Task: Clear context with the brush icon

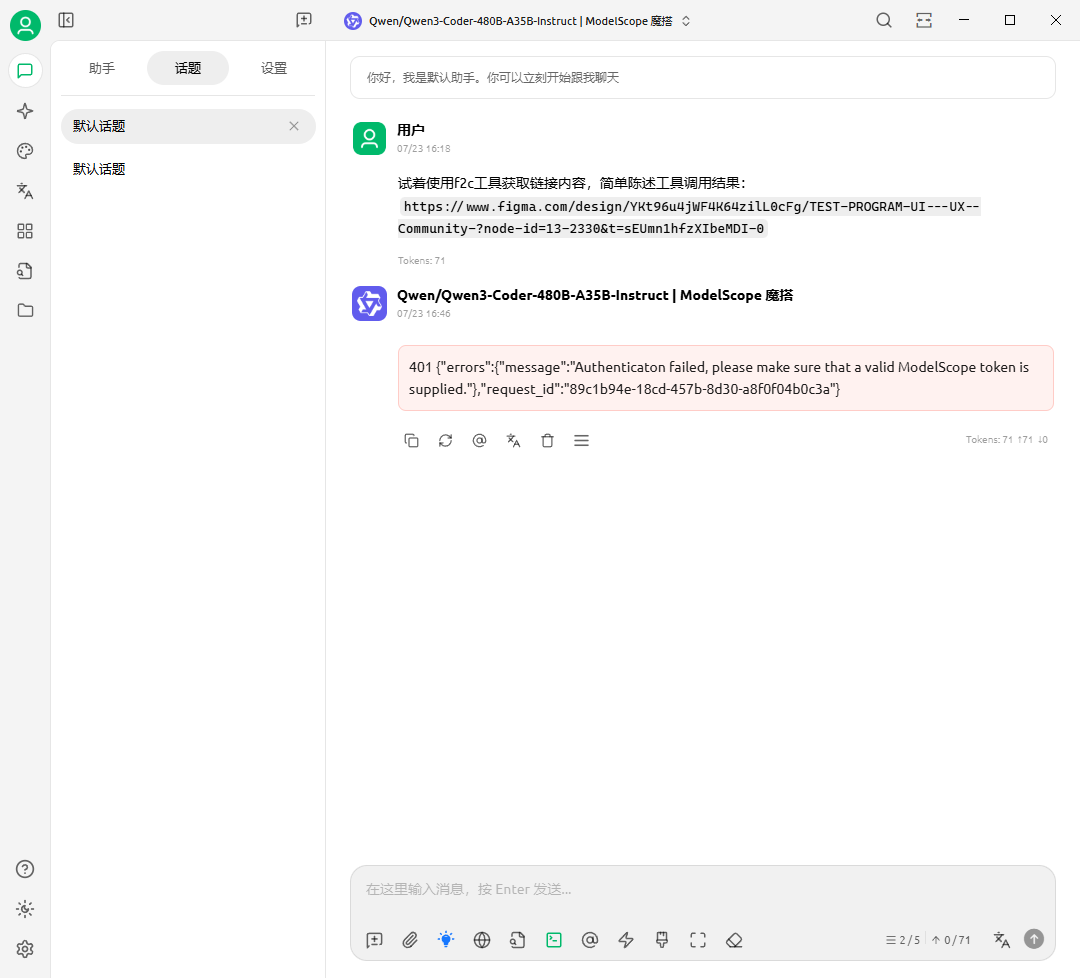Action: pyautogui.click(x=662, y=940)
